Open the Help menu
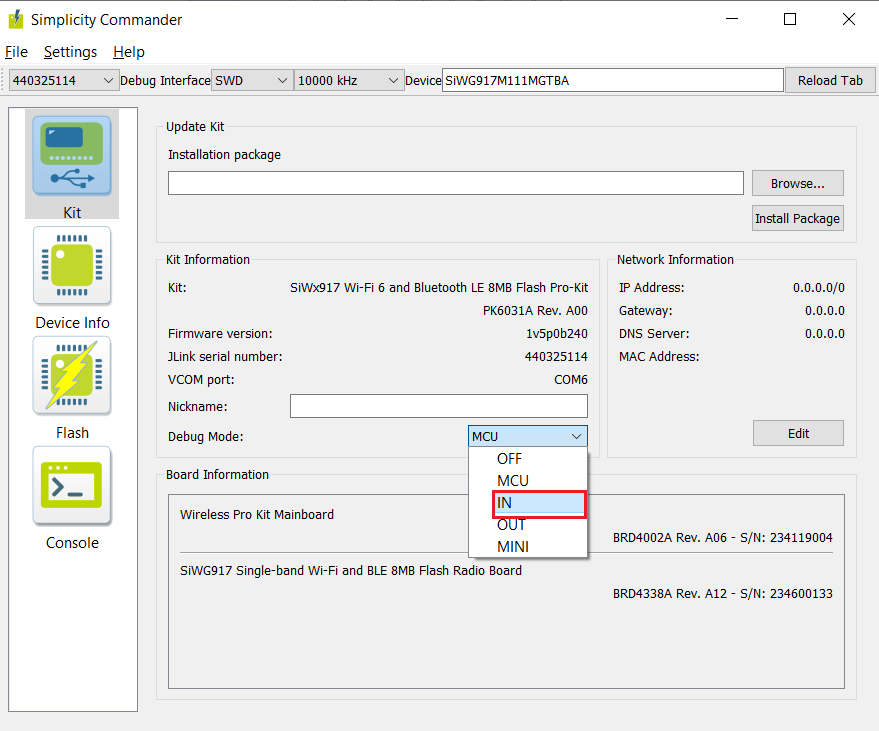 point(129,52)
